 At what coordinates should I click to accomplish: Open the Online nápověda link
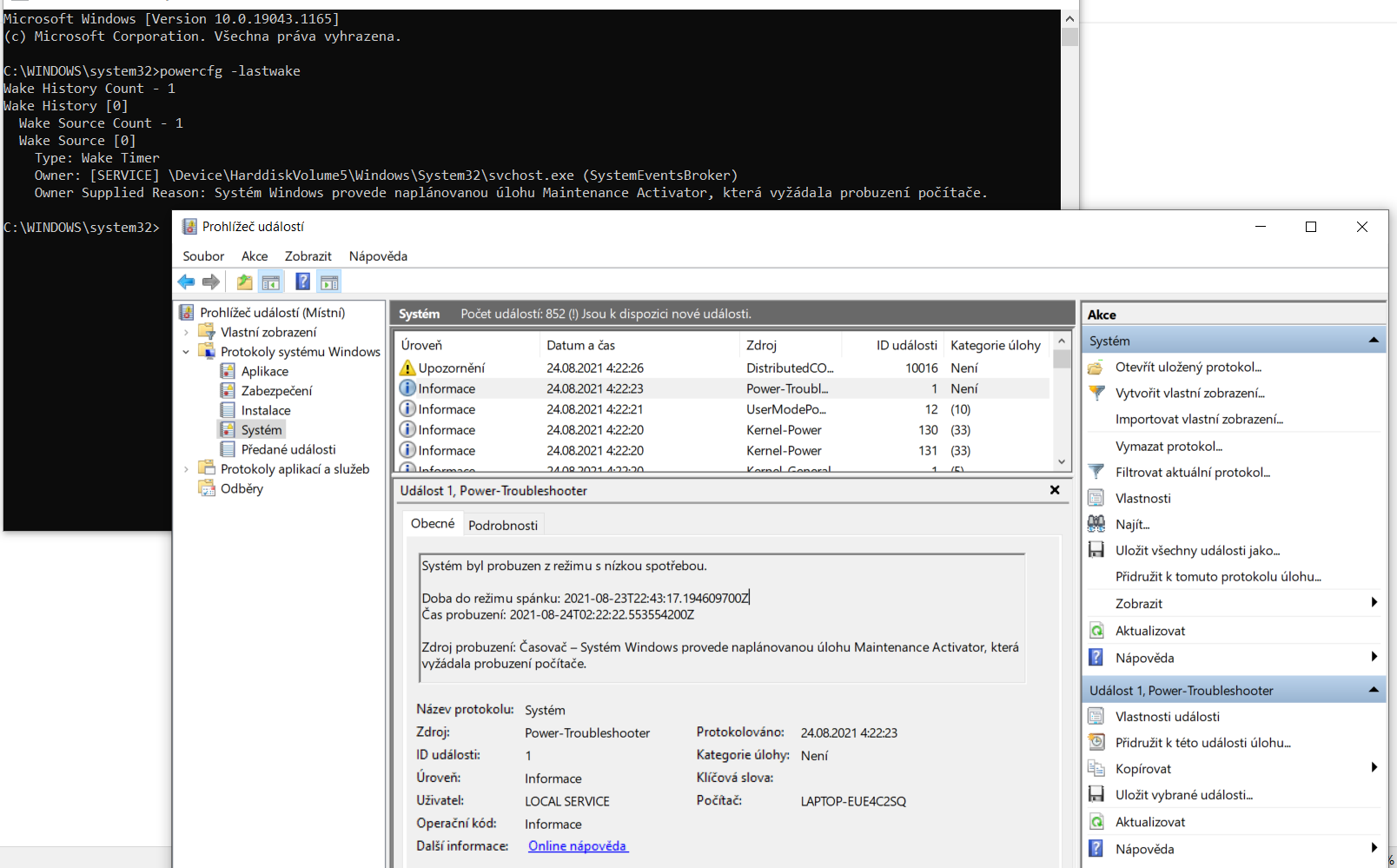[x=577, y=846]
